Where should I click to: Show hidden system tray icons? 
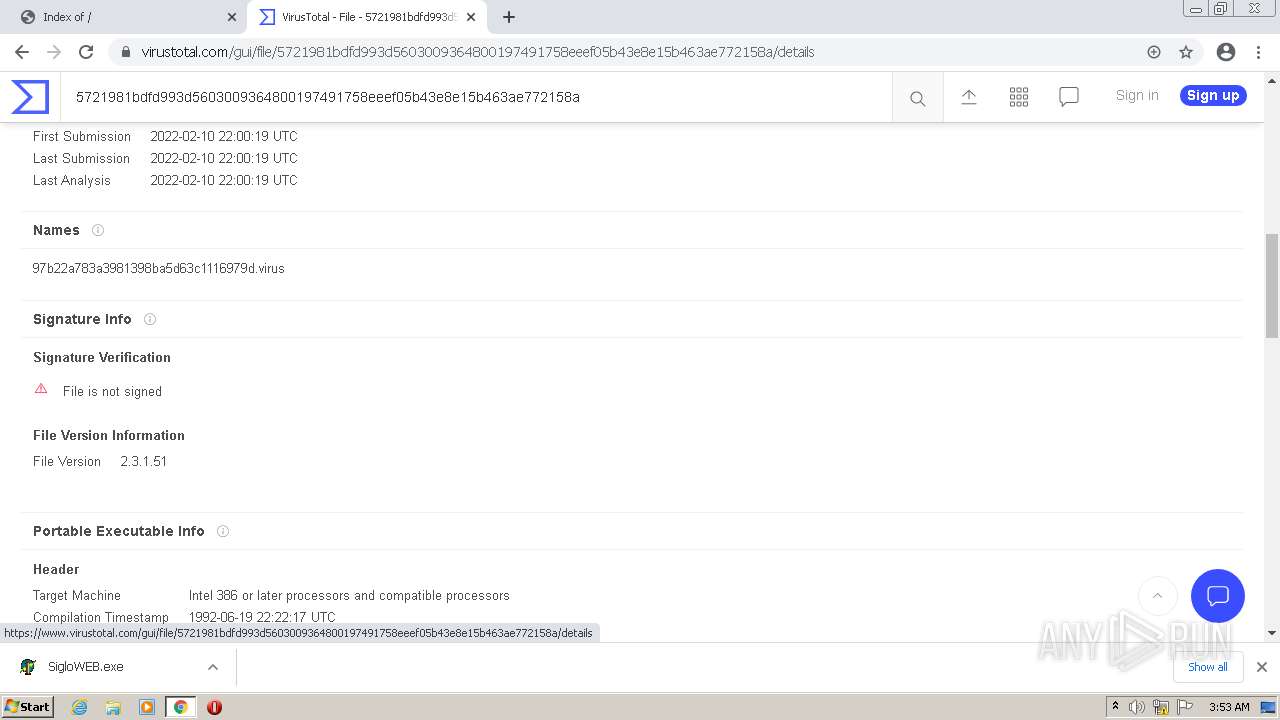[1115, 707]
